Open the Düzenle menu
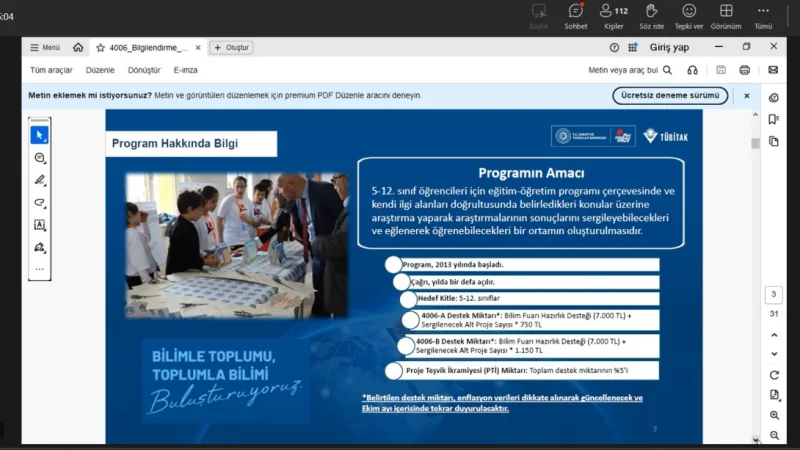The image size is (800, 450). point(100,70)
